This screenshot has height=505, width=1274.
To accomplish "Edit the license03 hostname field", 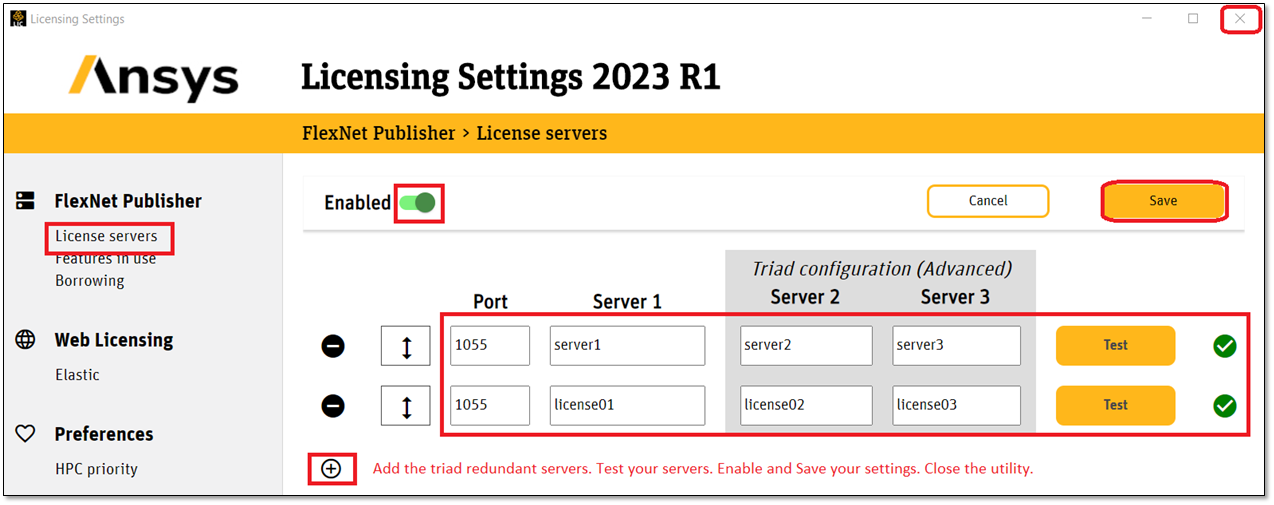I will tap(957, 405).
